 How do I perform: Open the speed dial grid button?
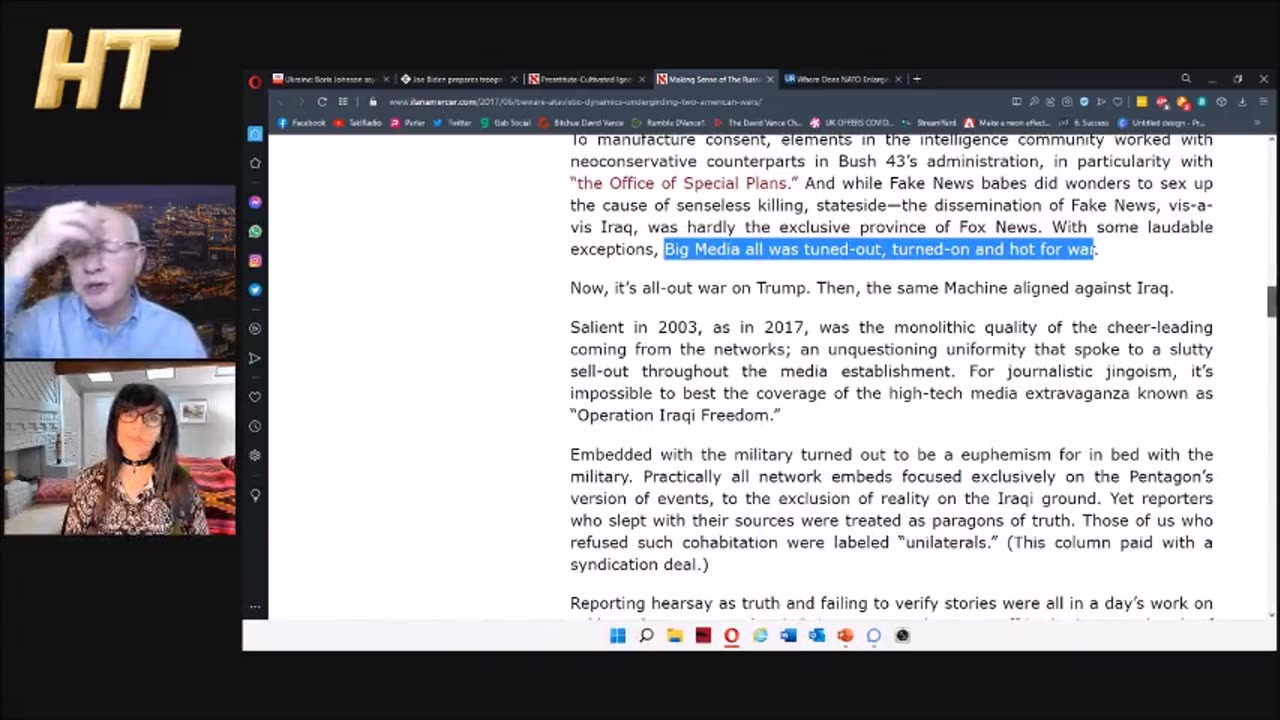click(343, 101)
